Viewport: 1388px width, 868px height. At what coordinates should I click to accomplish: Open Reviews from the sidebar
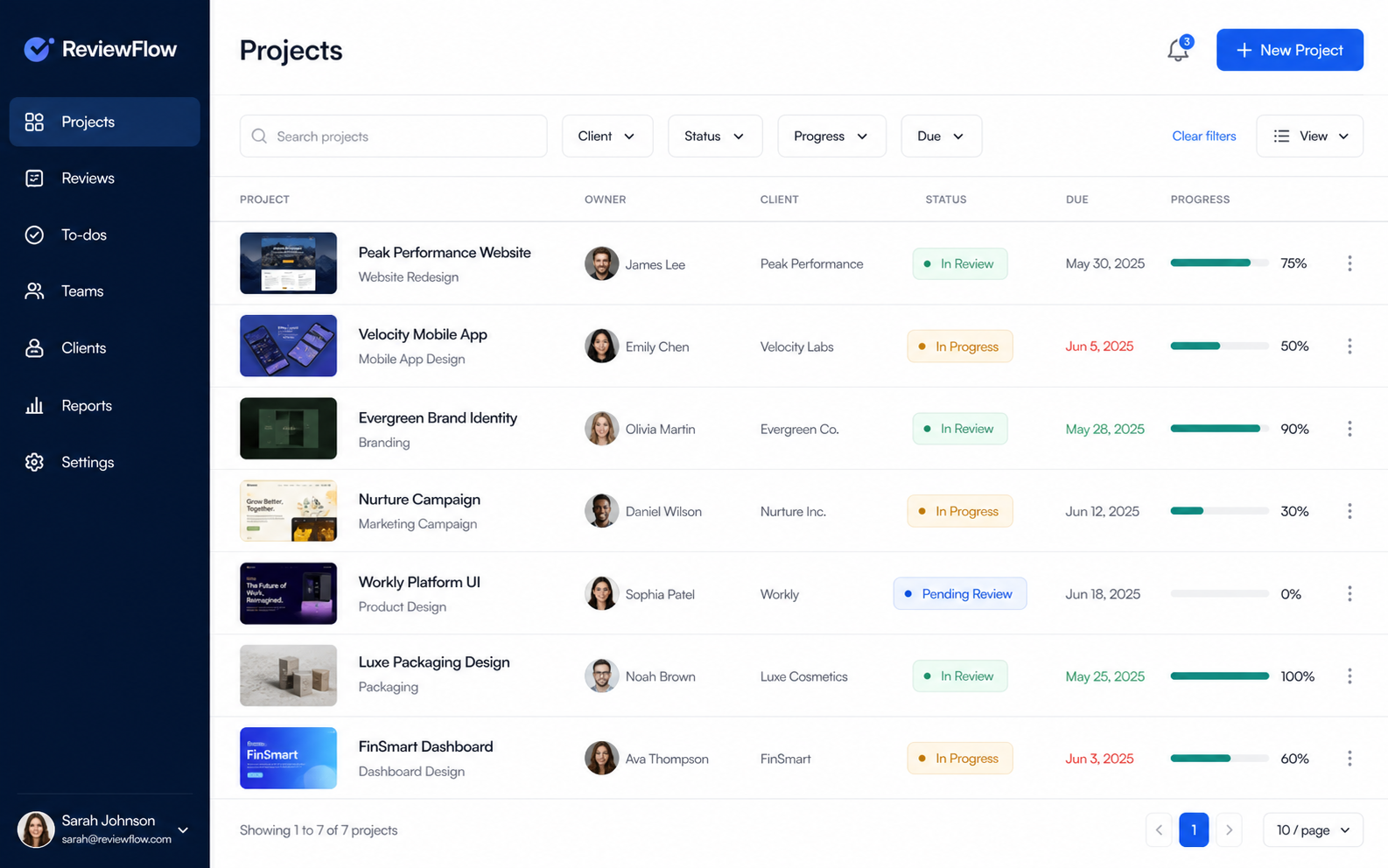[x=104, y=178]
